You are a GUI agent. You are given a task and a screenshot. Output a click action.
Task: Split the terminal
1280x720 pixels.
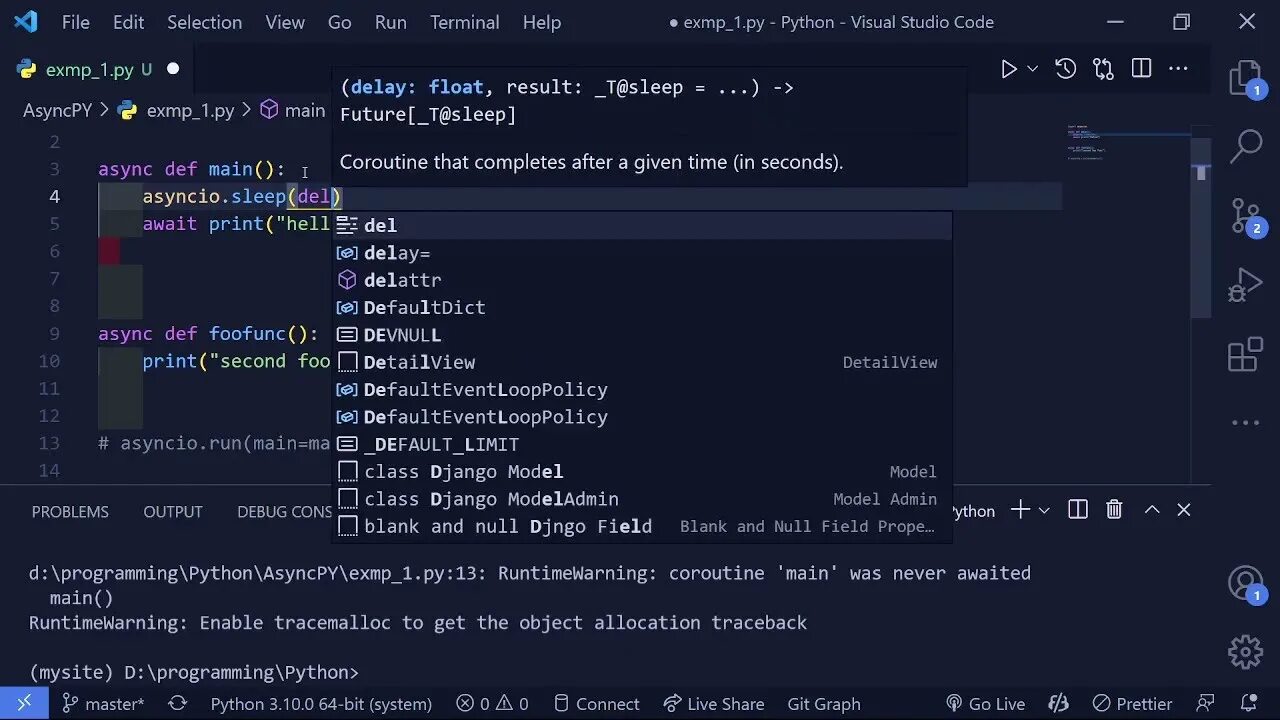click(x=1078, y=510)
